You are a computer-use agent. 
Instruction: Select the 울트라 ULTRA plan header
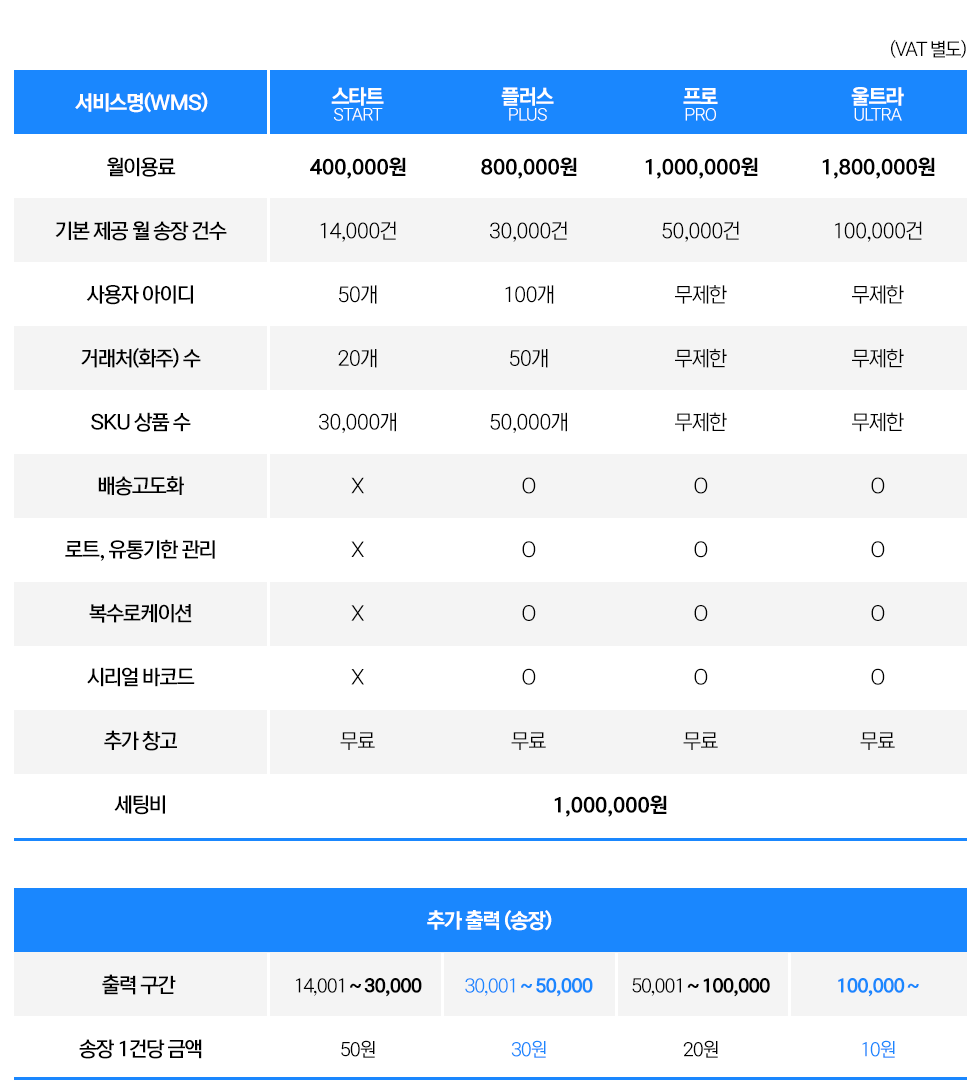[877, 104]
